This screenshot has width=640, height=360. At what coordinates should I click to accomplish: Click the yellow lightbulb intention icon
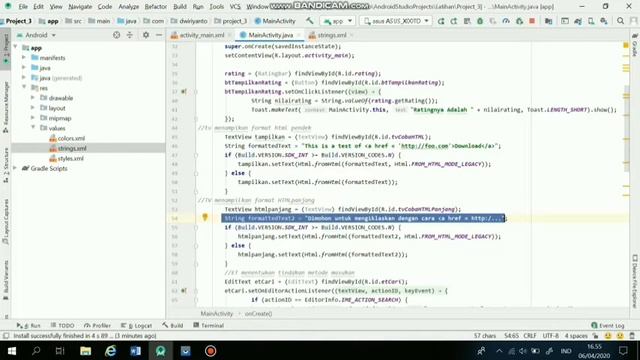205,218
